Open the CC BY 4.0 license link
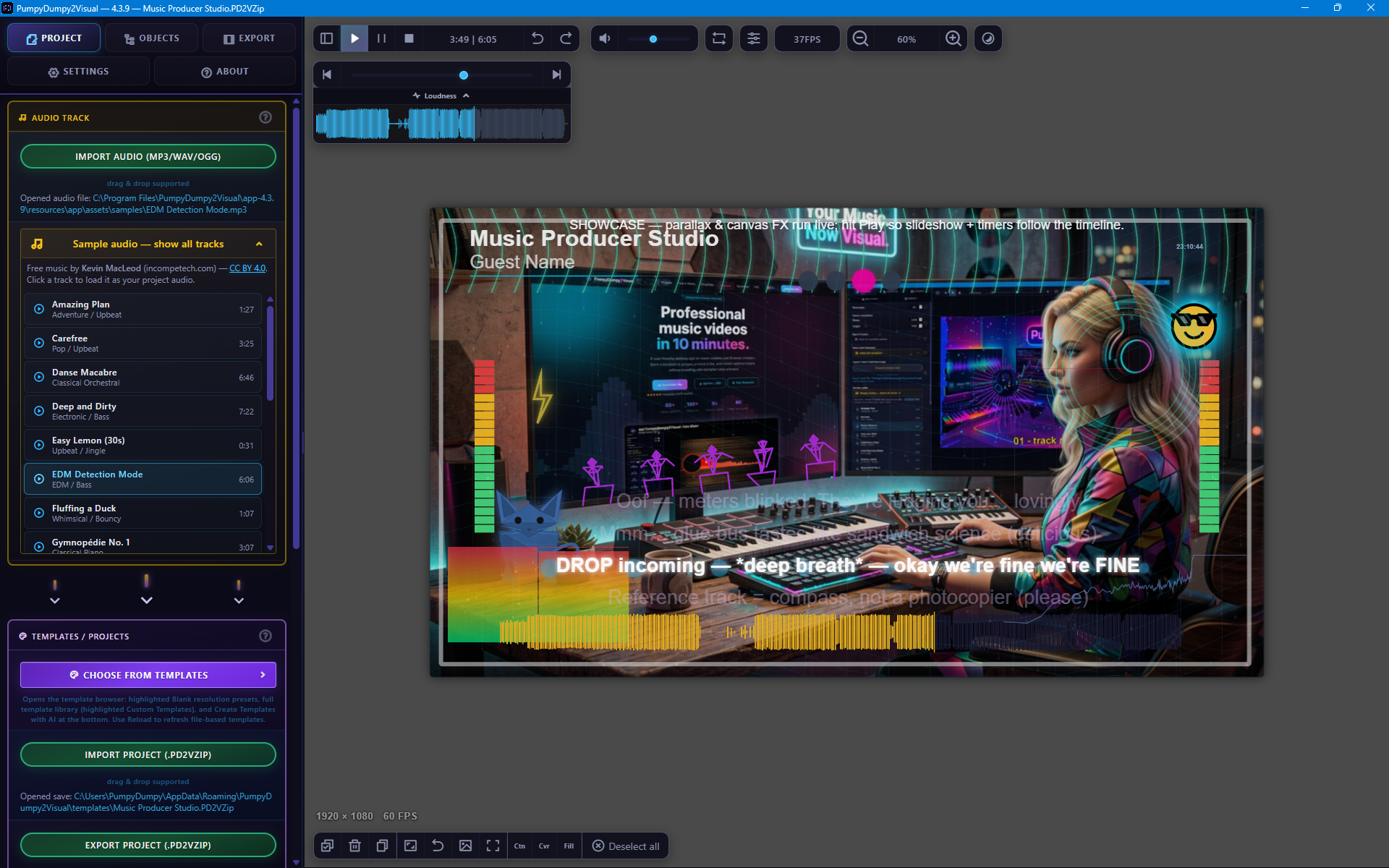This screenshot has width=1389, height=868. [247, 268]
